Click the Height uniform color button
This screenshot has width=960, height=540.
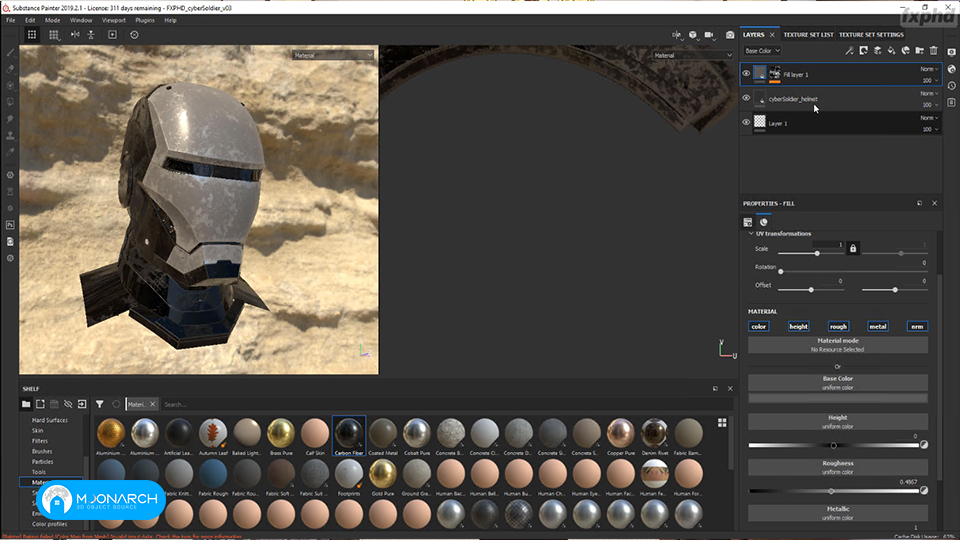pyautogui.click(x=838, y=421)
